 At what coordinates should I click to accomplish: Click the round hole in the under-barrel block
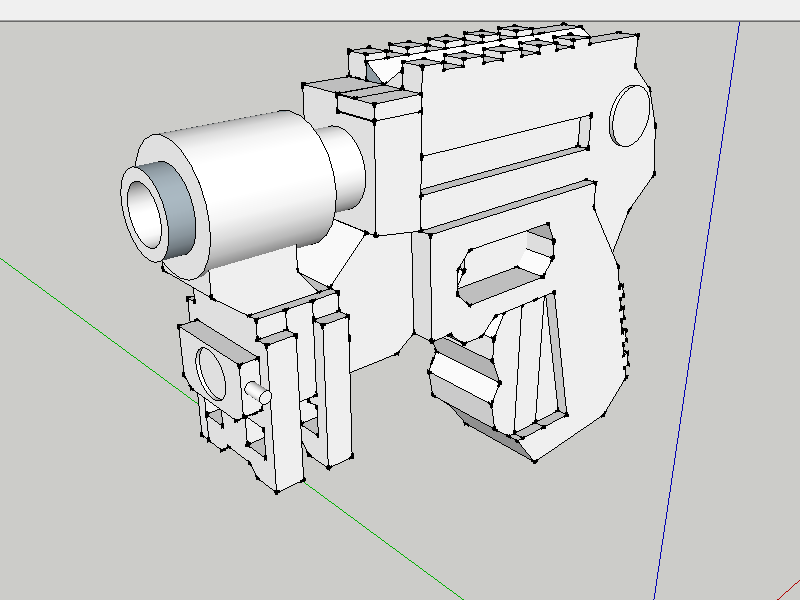coord(214,370)
